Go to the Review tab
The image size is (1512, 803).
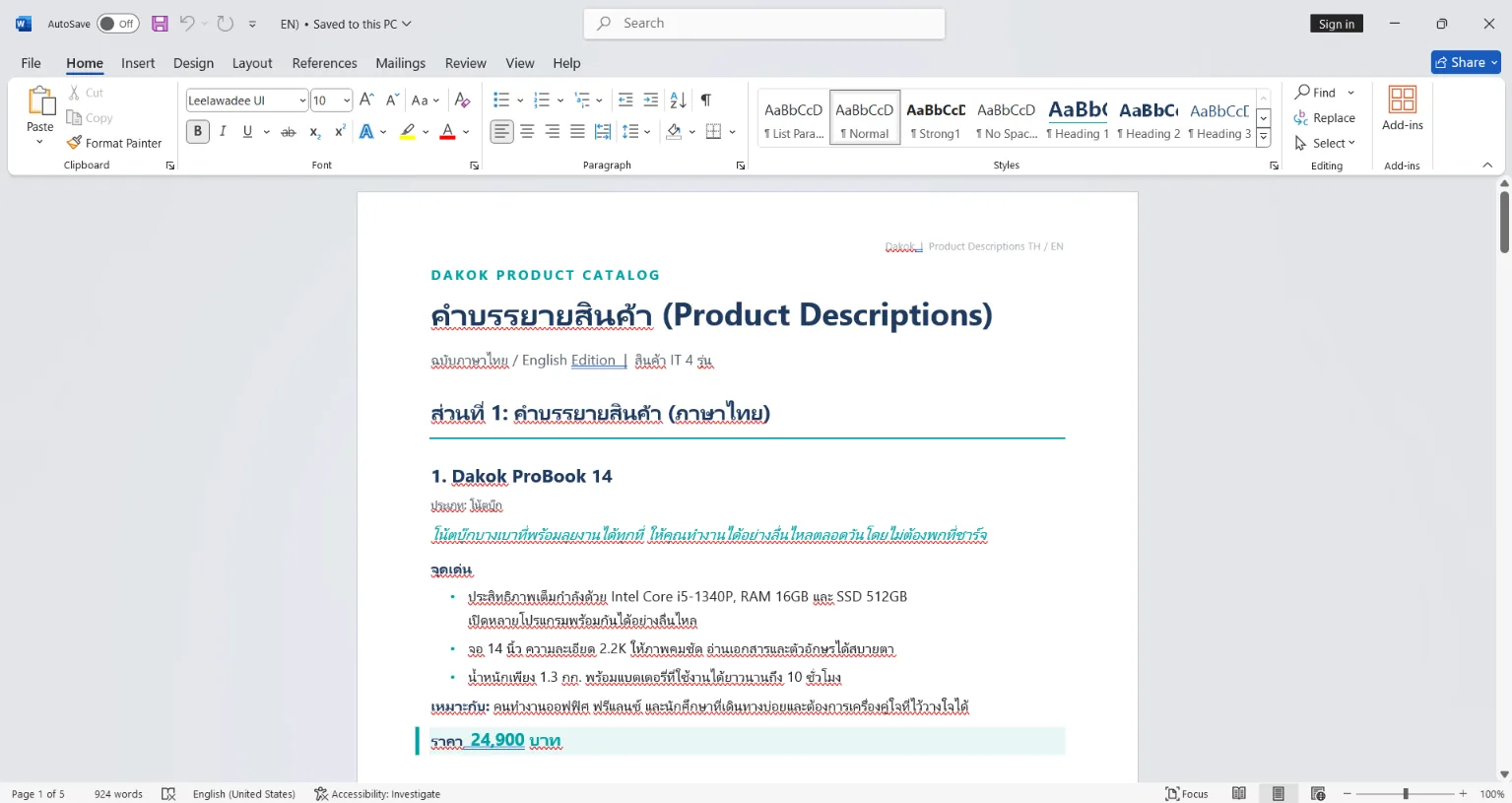[x=465, y=63]
